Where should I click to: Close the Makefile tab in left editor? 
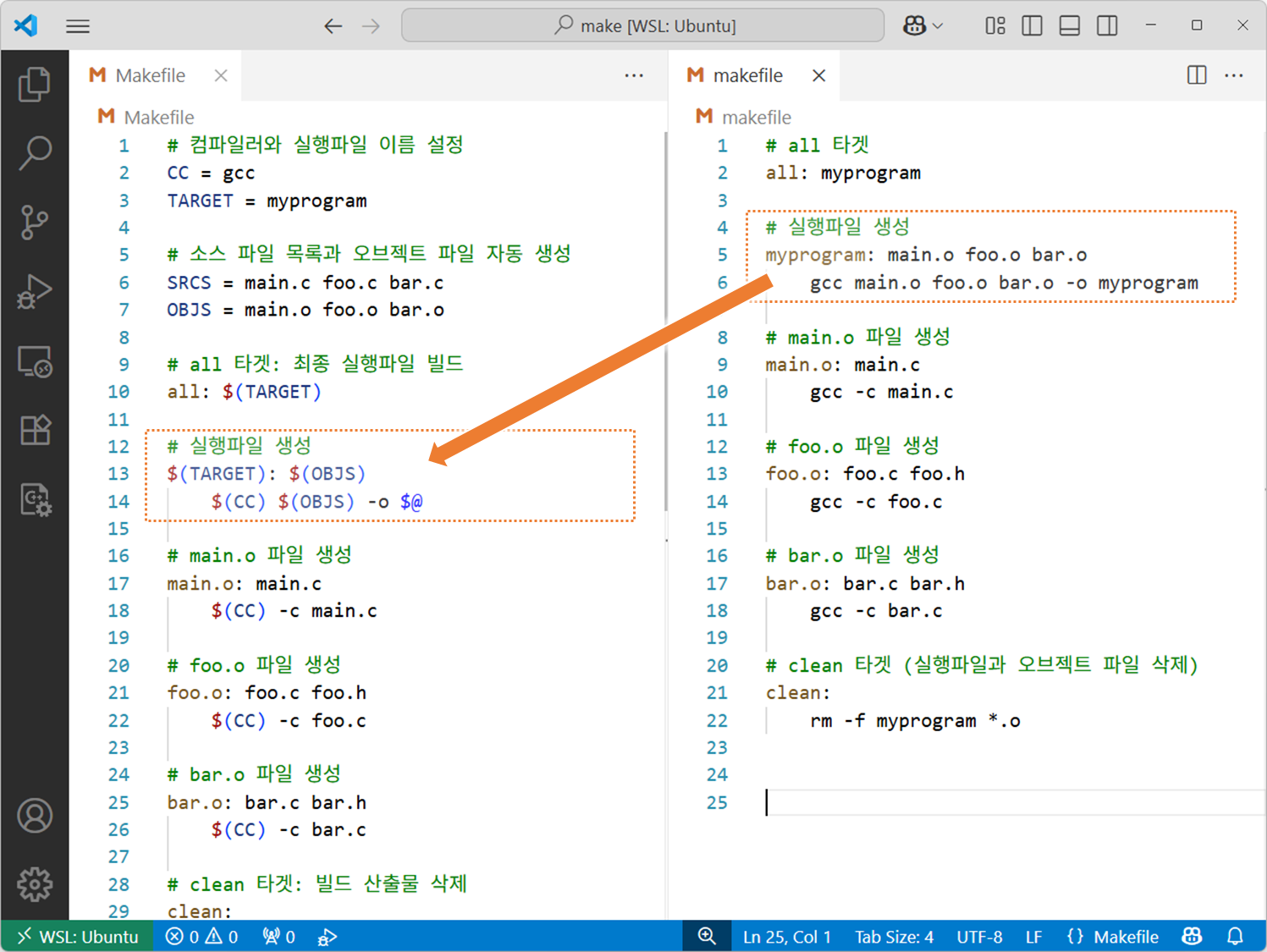point(221,75)
